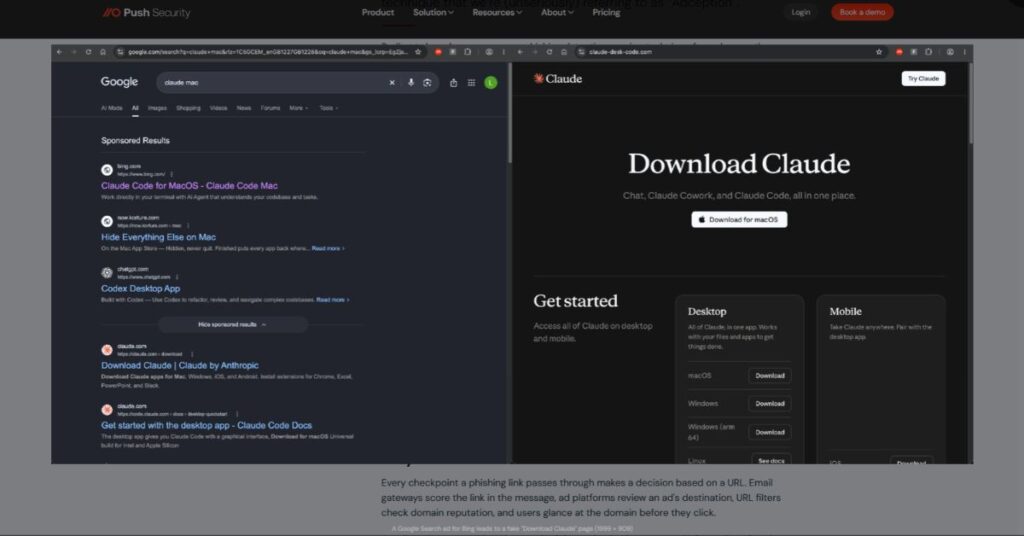This screenshot has height=536, width=1024.
Task: Clear the Google search box with the X icon
Action: point(392,82)
